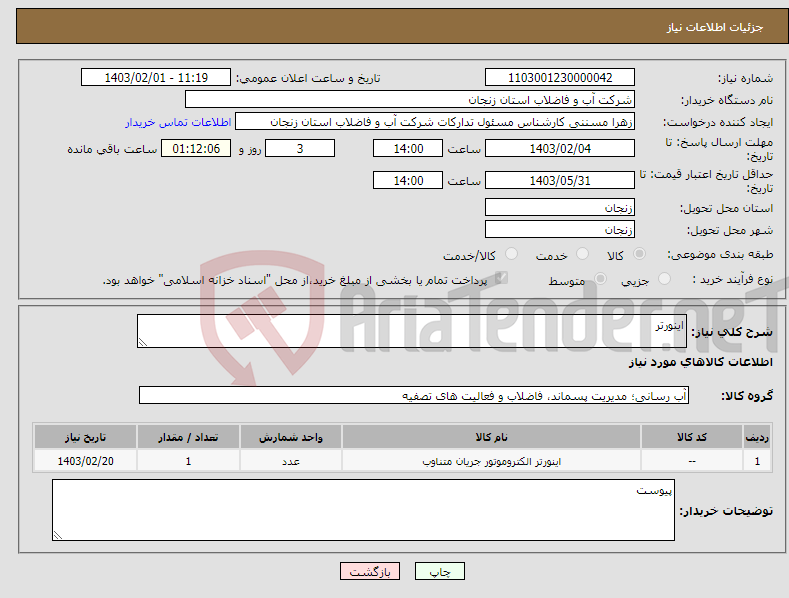Select the جزیی purchase type radio

coord(664,278)
